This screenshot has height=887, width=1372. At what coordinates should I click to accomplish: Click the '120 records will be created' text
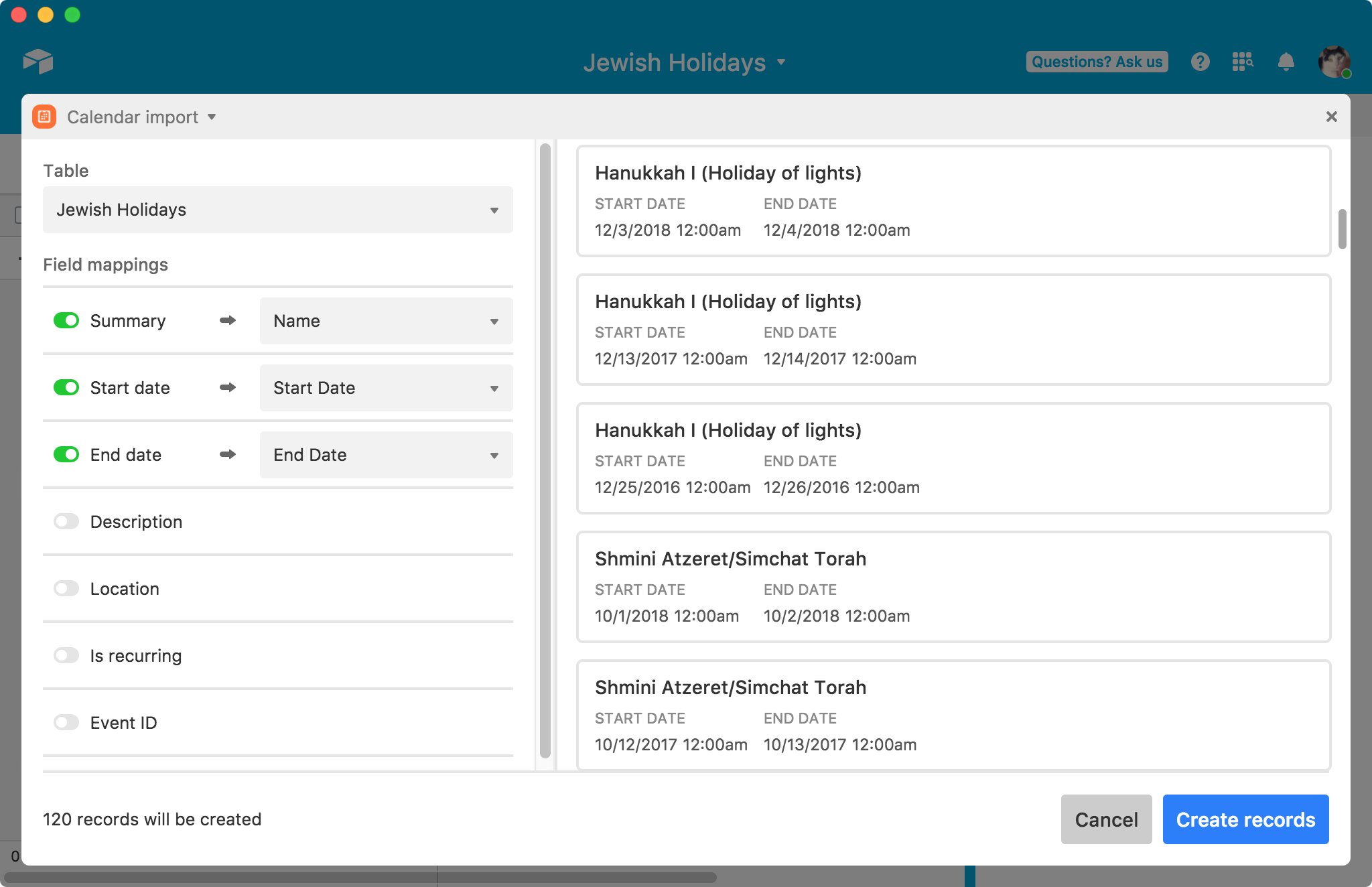[152, 819]
